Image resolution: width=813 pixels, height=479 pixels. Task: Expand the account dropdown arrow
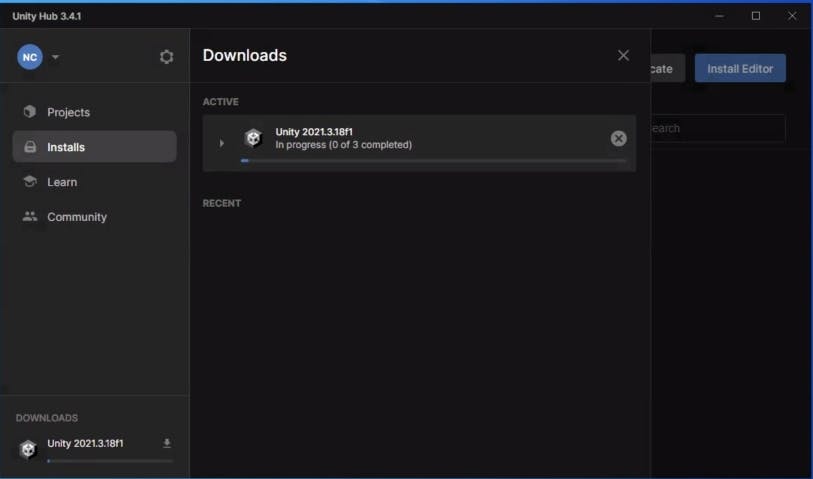(55, 57)
